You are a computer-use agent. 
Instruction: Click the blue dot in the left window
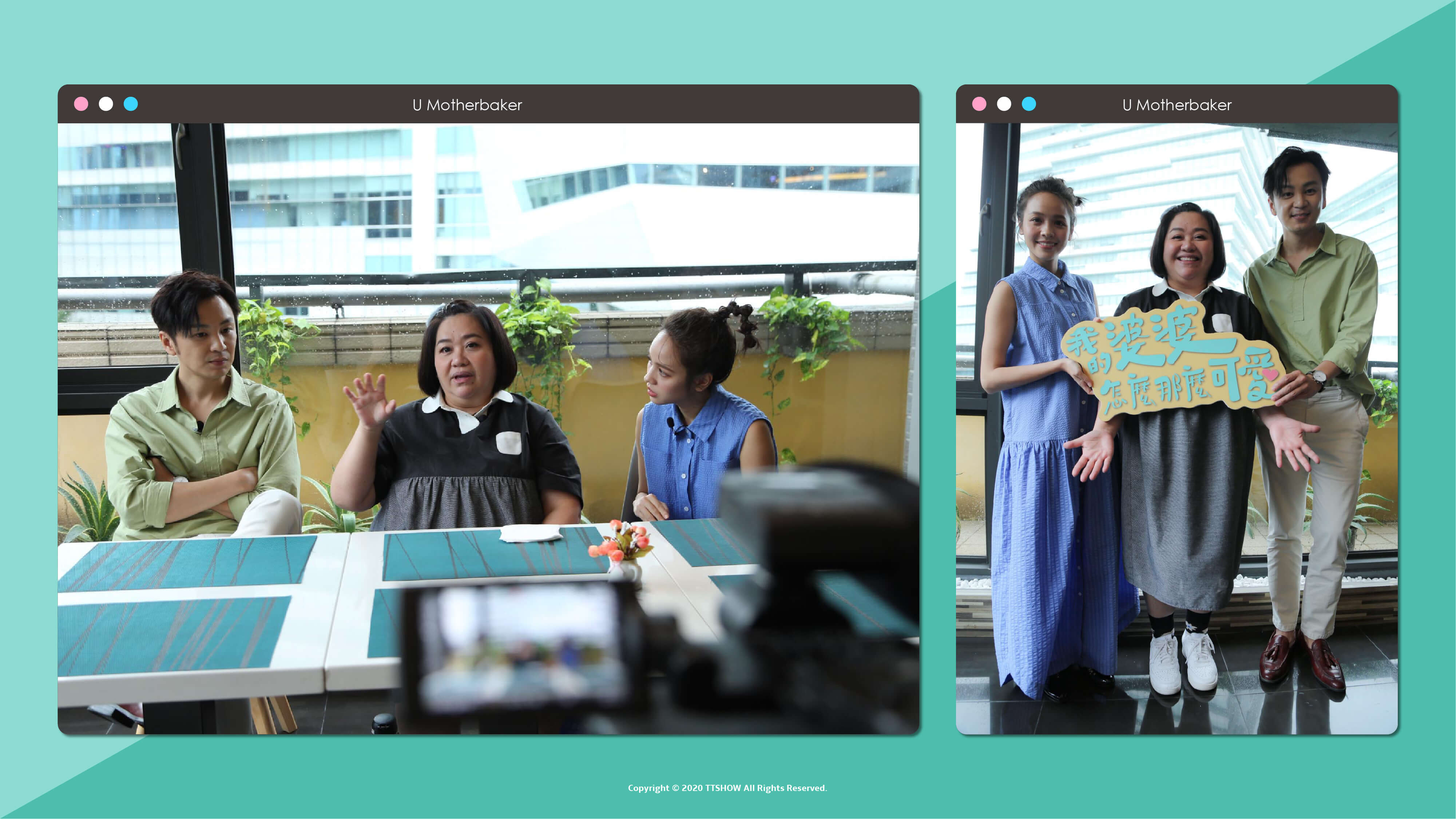131,104
